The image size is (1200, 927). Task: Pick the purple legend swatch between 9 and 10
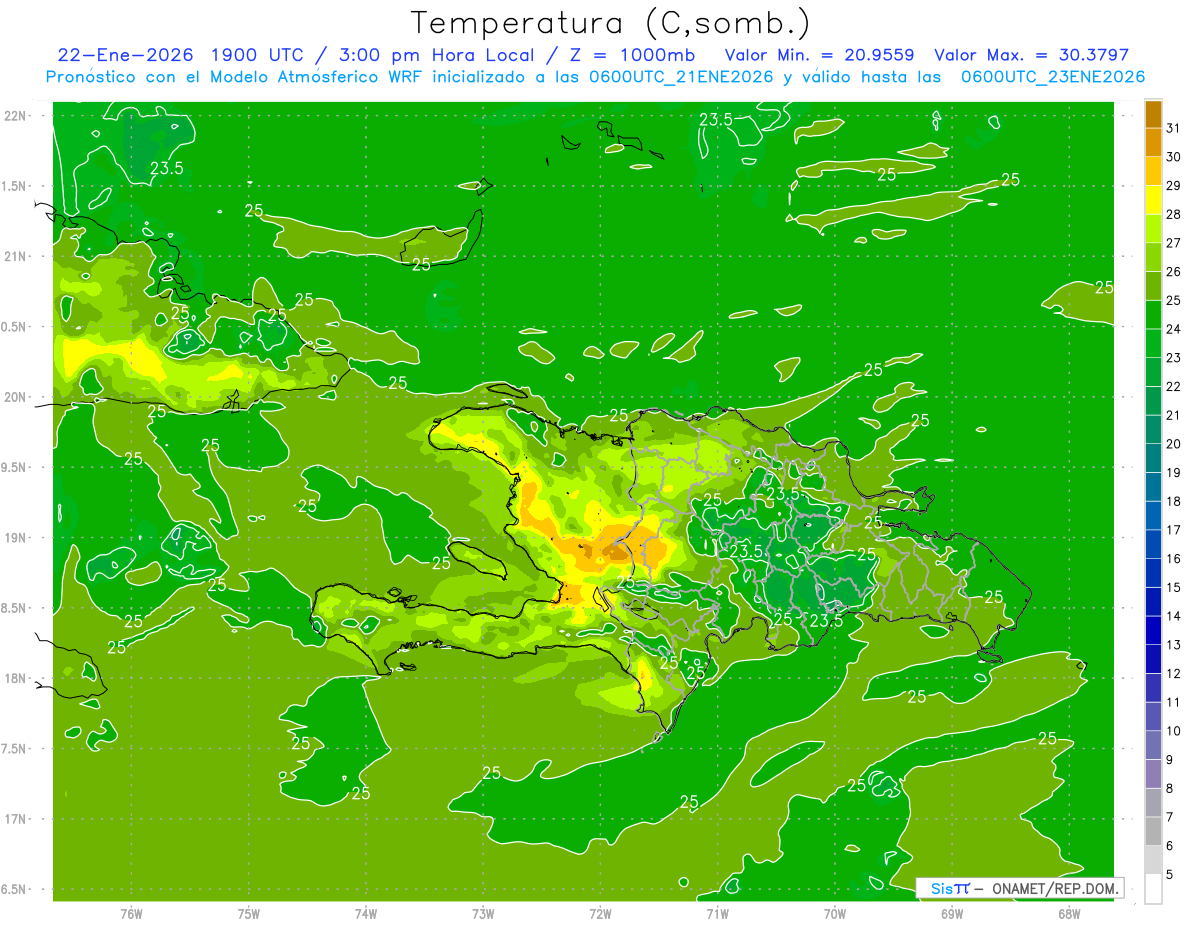1153,745
